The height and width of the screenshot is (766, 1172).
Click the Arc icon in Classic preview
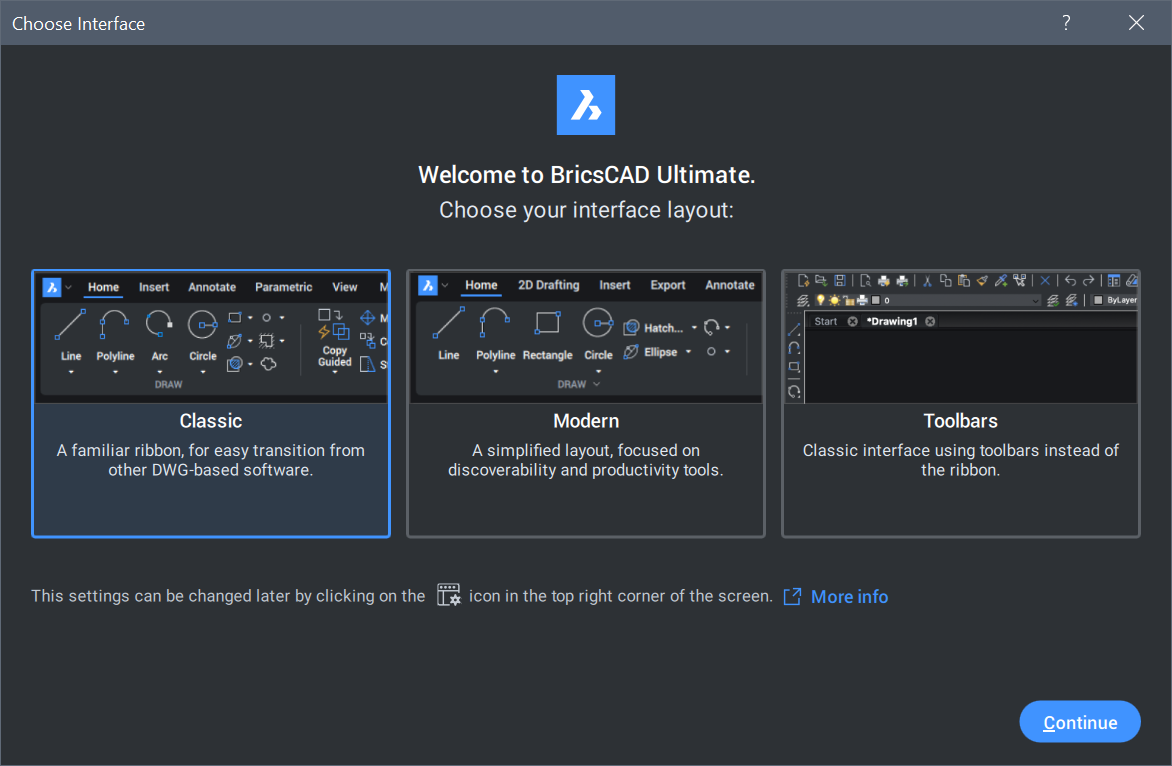(x=159, y=325)
